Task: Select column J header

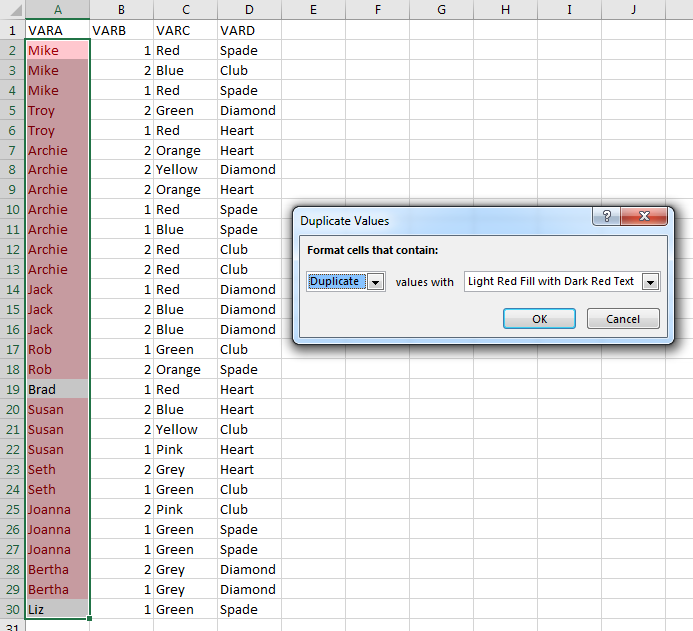Action: coord(633,9)
